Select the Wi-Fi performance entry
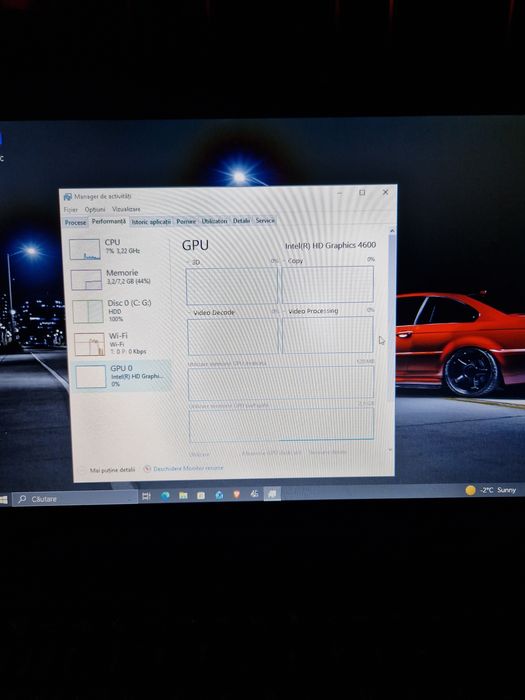525x700 pixels. coord(121,343)
